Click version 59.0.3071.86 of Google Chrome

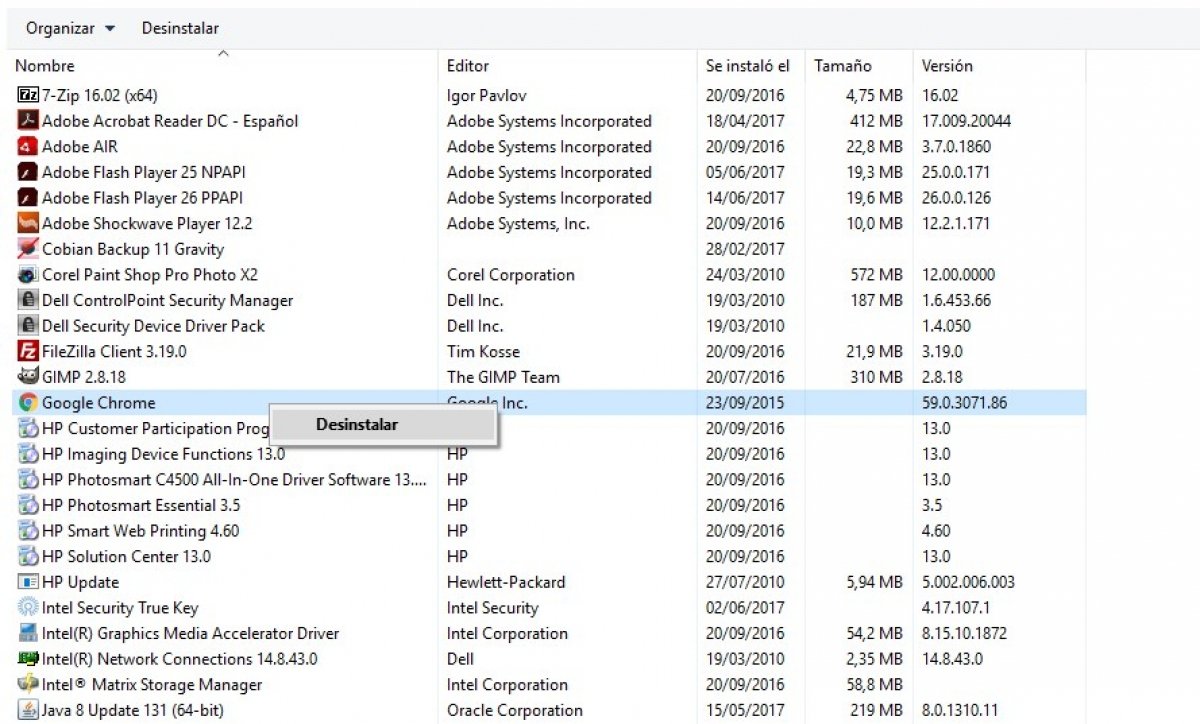point(964,403)
